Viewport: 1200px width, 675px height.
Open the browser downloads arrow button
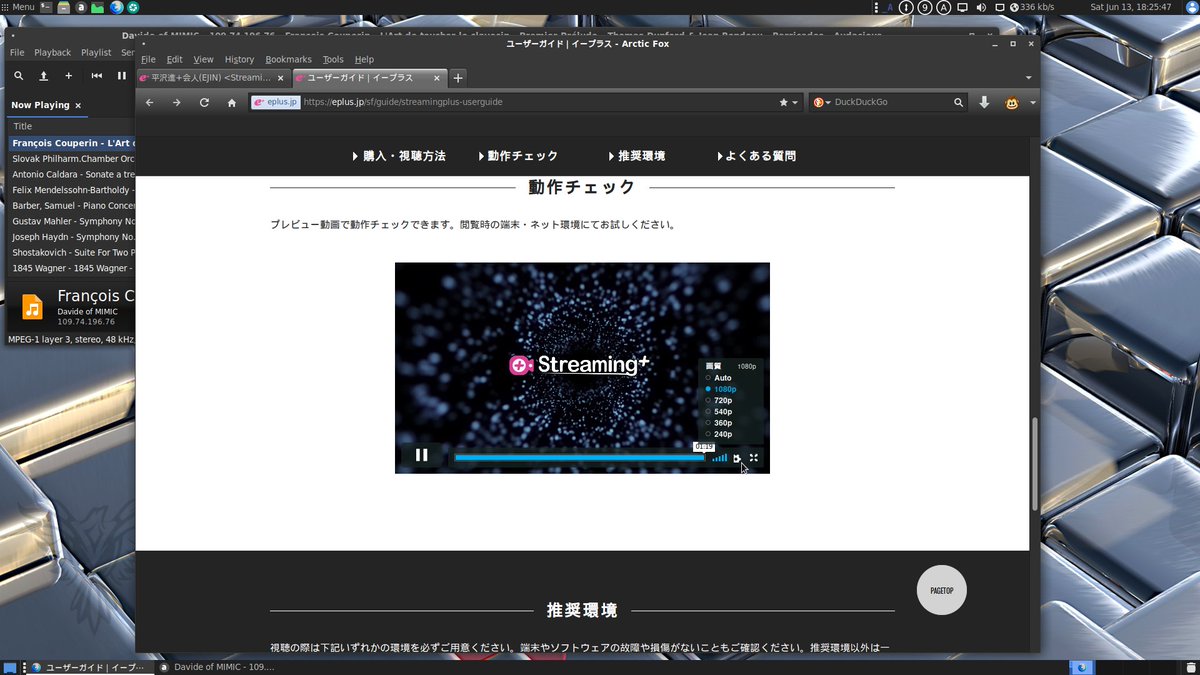[x=984, y=102]
